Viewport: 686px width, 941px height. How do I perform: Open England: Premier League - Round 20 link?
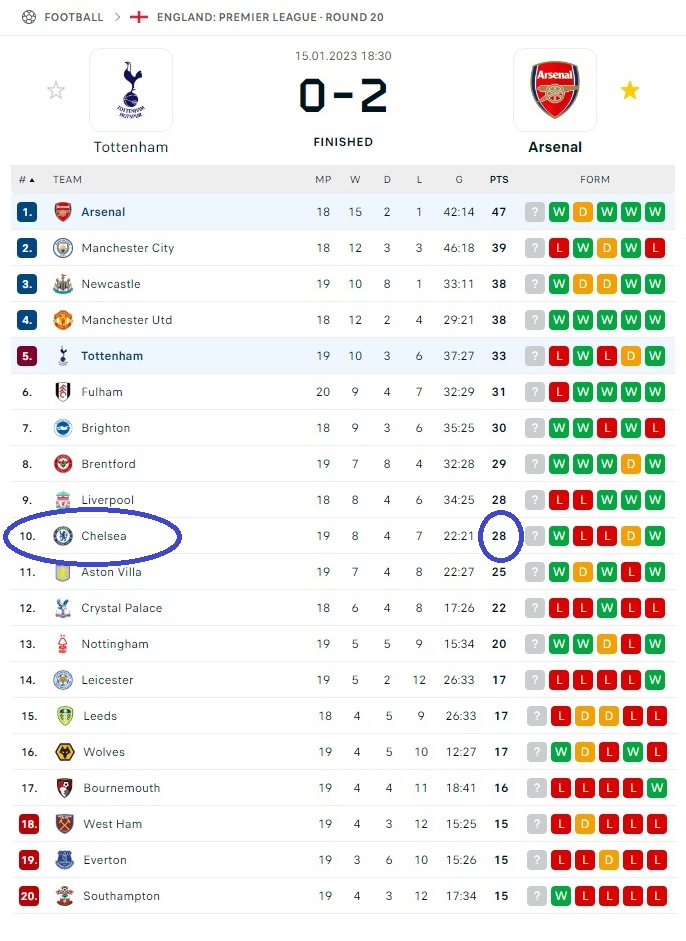(x=270, y=17)
